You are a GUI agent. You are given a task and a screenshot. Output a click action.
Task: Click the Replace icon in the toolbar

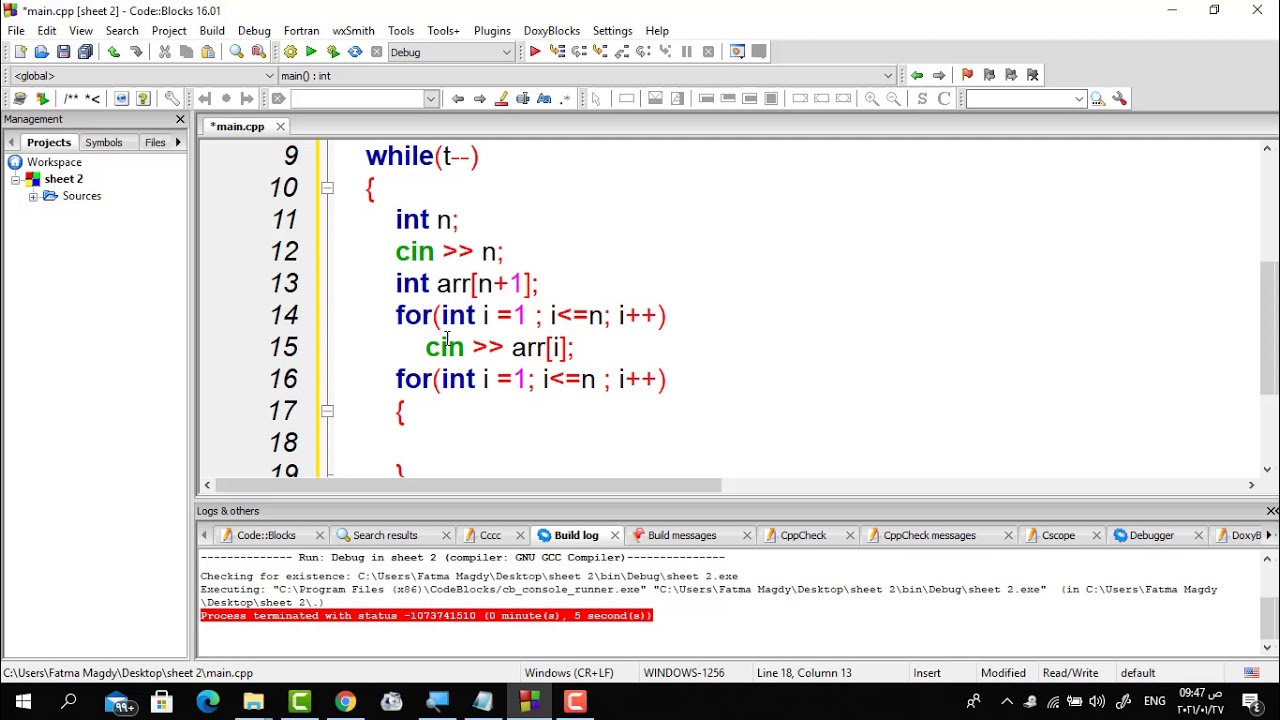pos(259,52)
